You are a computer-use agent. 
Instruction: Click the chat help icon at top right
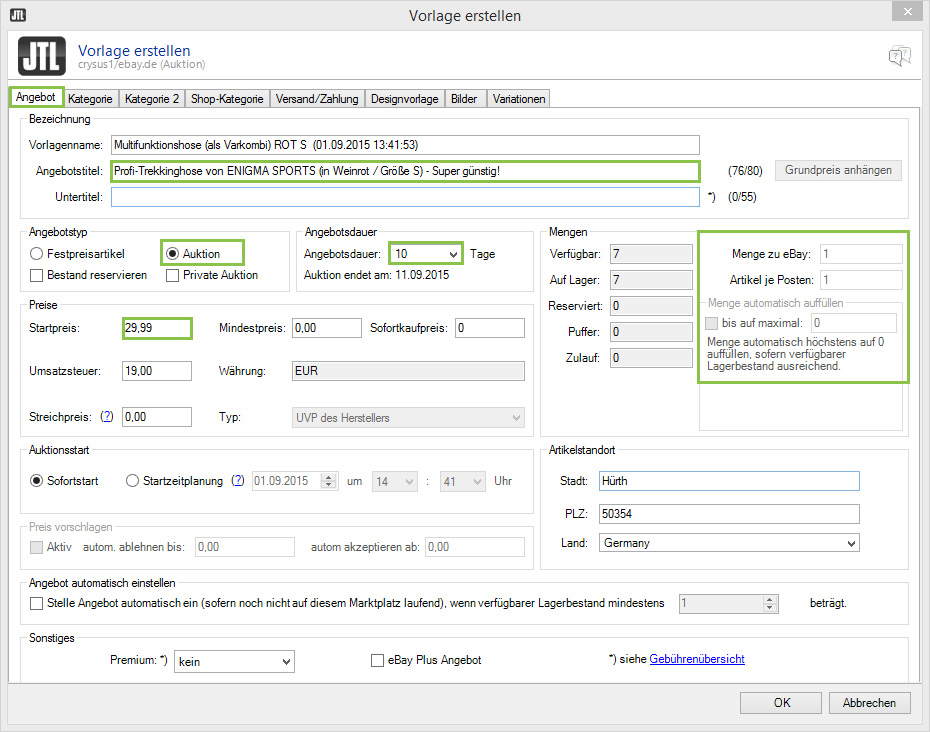(899, 56)
